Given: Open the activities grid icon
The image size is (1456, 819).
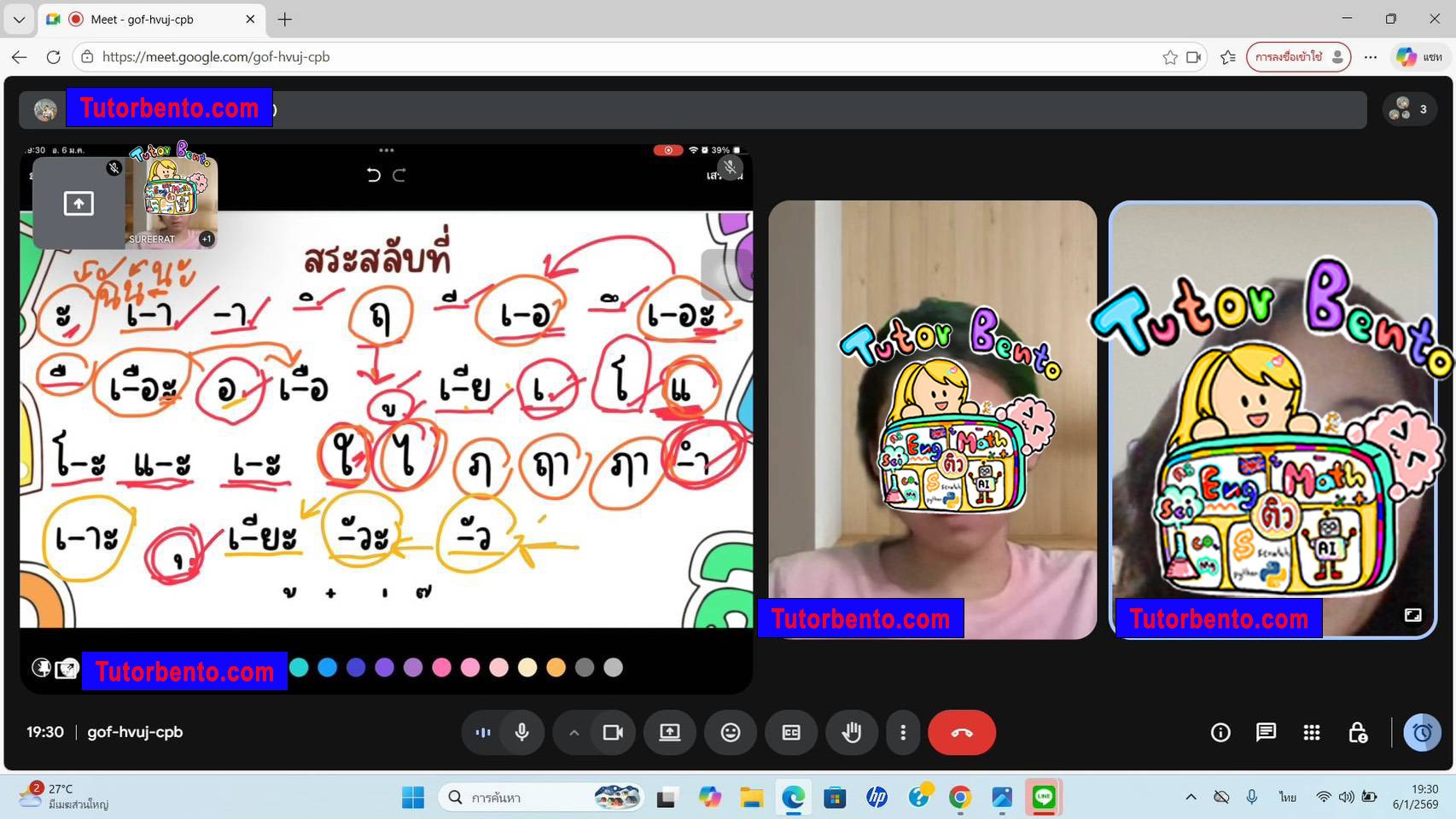Looking at the screenshot, I should [x=1311, y=732].
